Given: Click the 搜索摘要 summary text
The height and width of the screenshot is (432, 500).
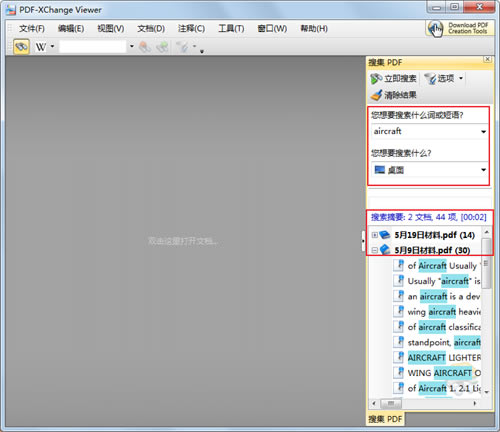Looking at the screenshot, I should pos(429,217).
